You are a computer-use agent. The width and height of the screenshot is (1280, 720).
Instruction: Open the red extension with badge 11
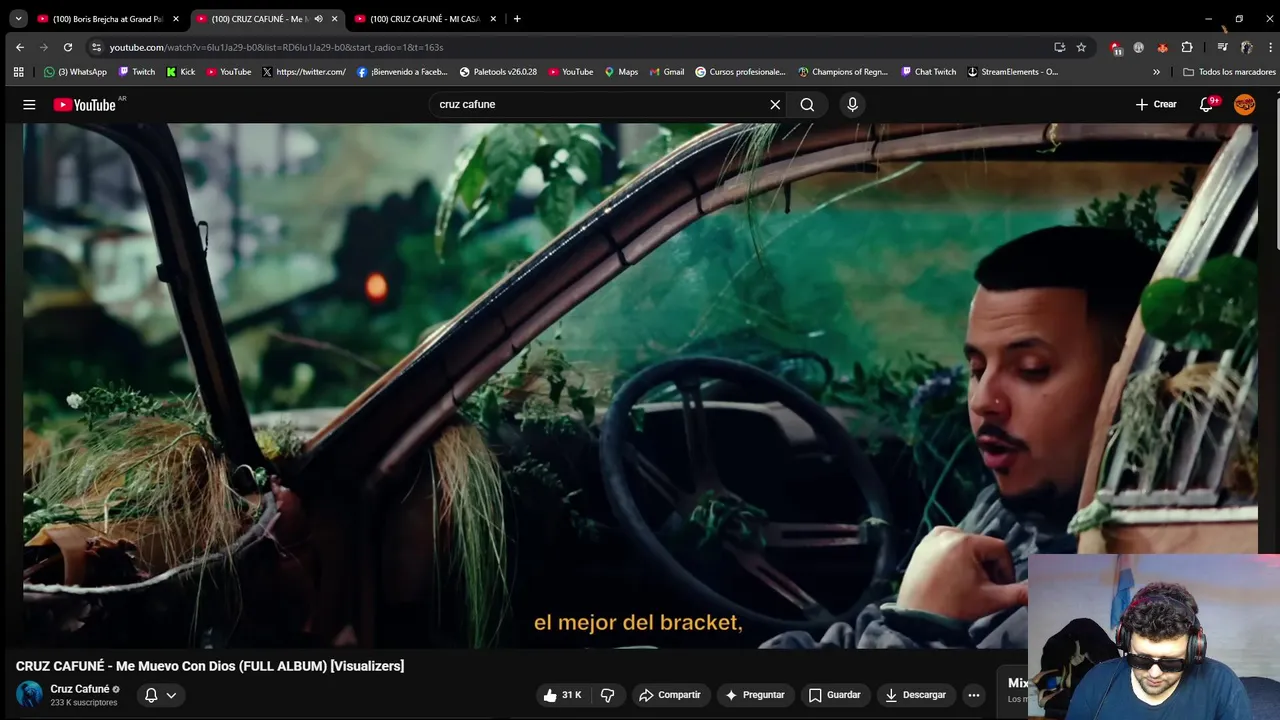tap(1116, 47)
